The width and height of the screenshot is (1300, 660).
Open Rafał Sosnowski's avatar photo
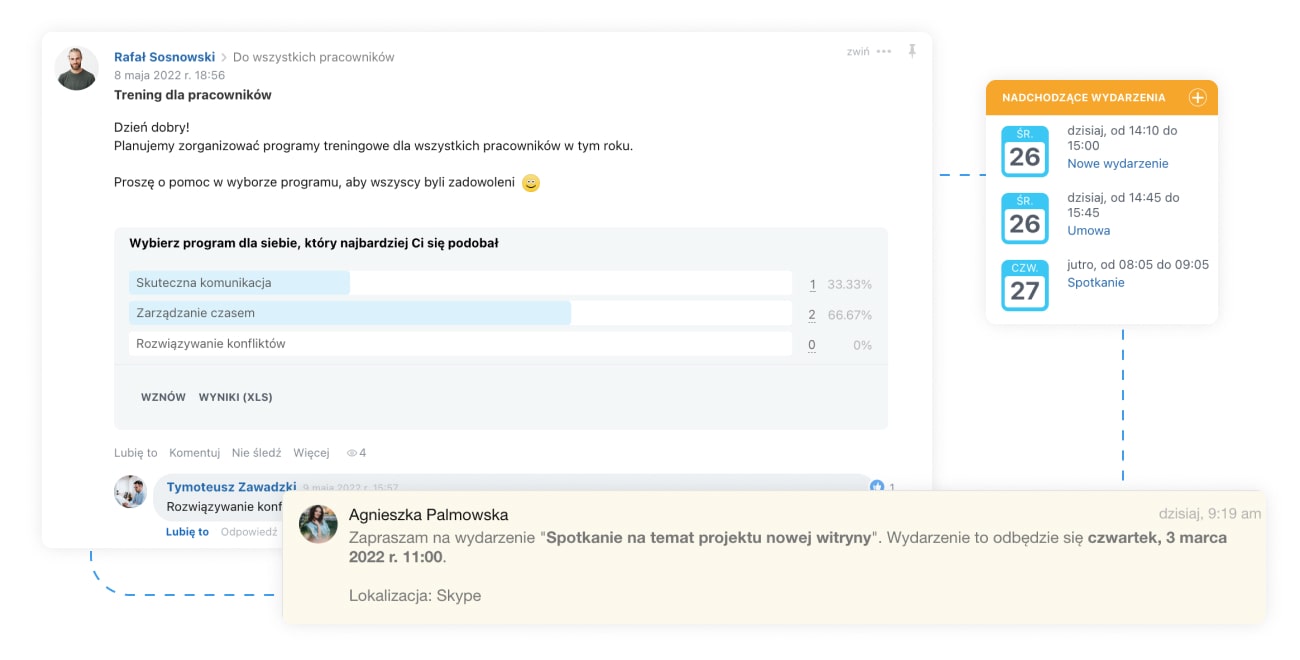pyautogui.click(x=77, y=68)
